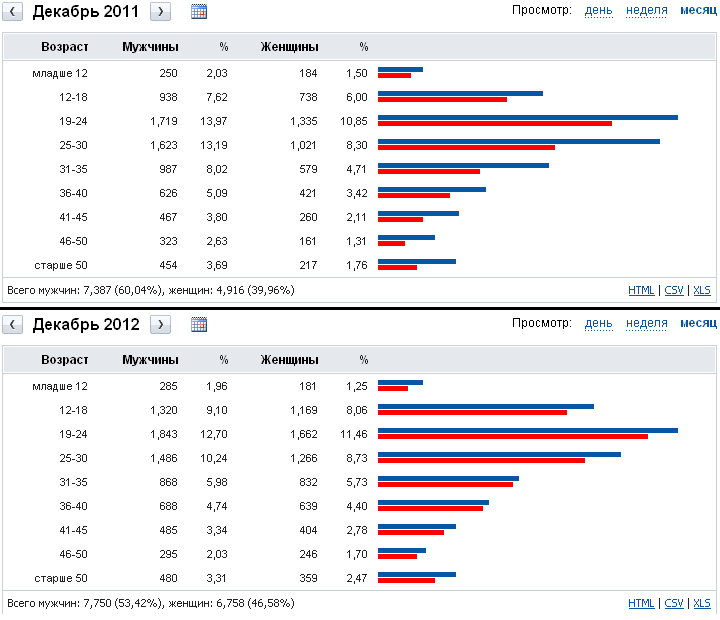Image resolution: width=720 pixels, height=620 pixels.
Task: Click previous arrow beside Декабрь 2012
Action: tap(14, 324)
